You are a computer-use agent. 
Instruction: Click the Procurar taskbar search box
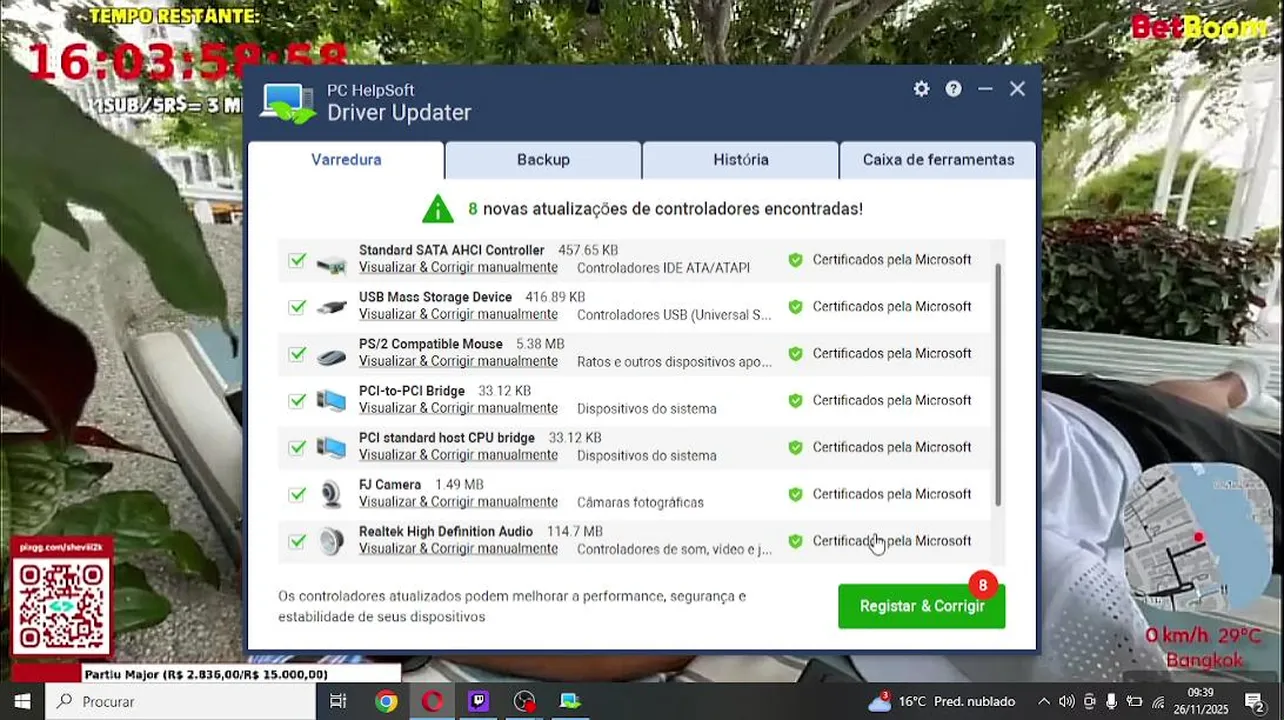point(181,701)
